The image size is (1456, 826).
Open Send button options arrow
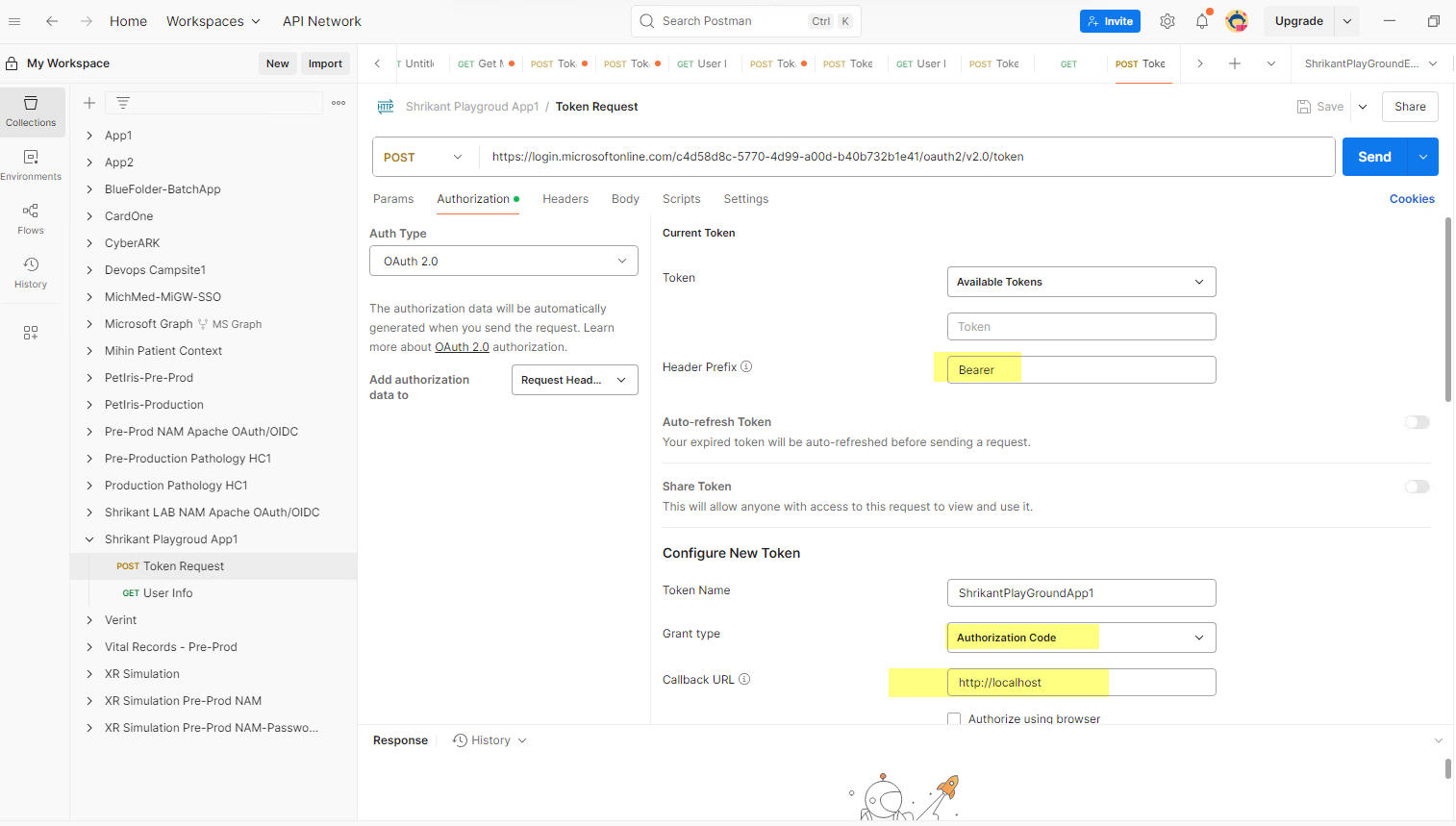[x=1423, y=157]
